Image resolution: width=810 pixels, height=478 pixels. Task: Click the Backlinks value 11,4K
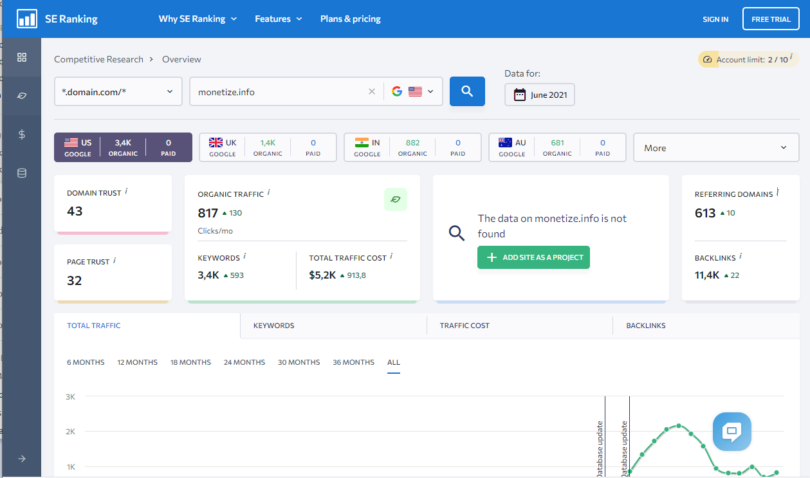(707, 275)
